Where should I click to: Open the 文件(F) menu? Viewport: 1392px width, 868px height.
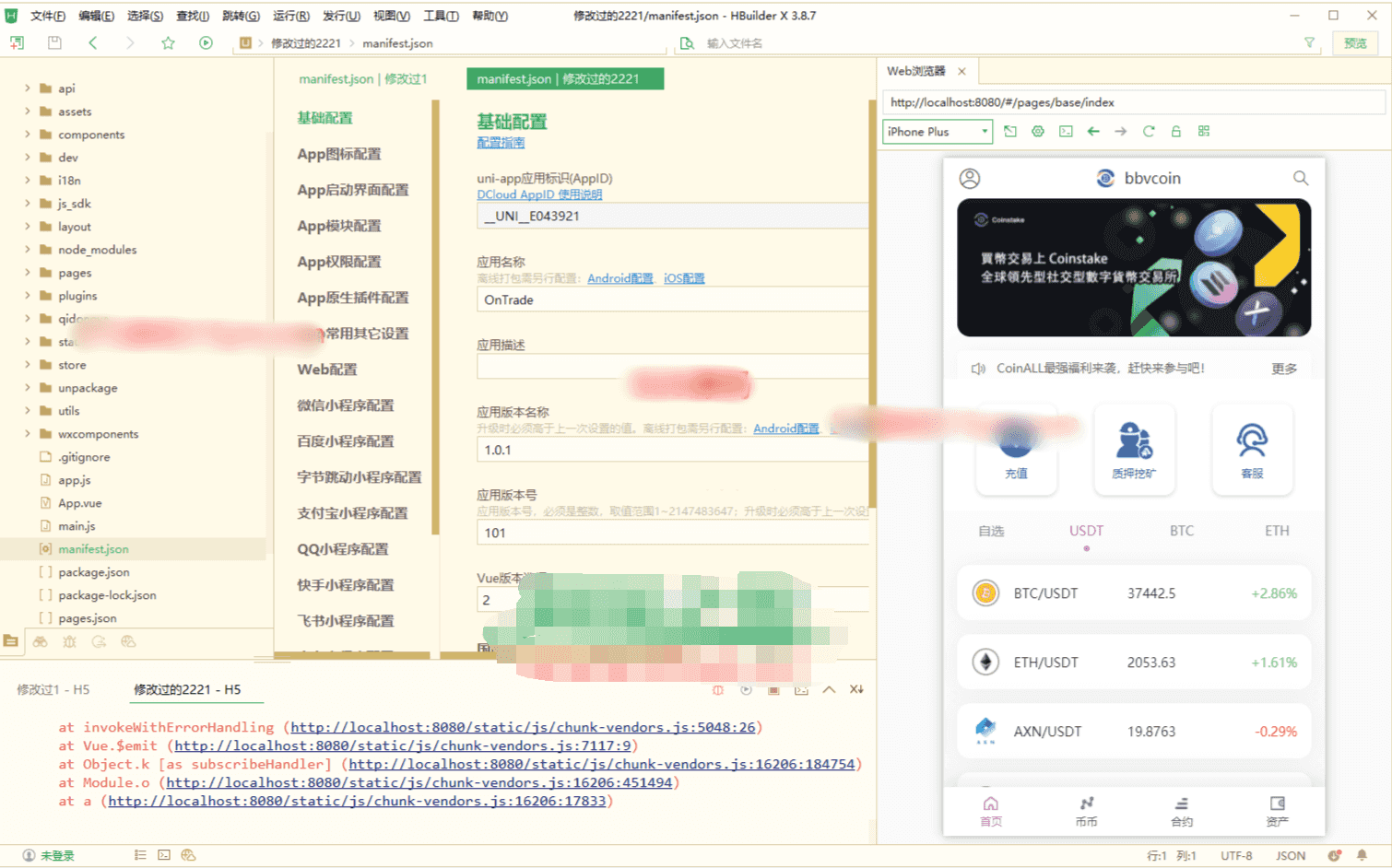[48, 16]
